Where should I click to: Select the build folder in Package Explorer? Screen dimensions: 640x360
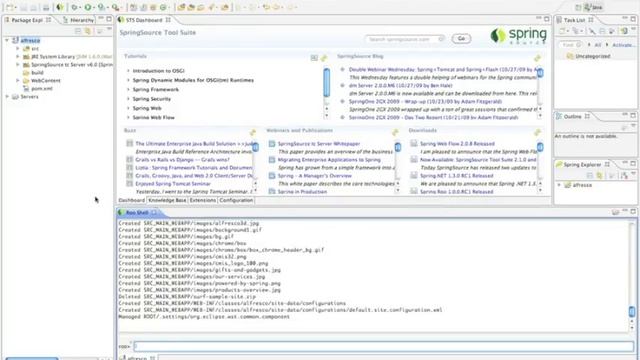[x=37, y=73]
